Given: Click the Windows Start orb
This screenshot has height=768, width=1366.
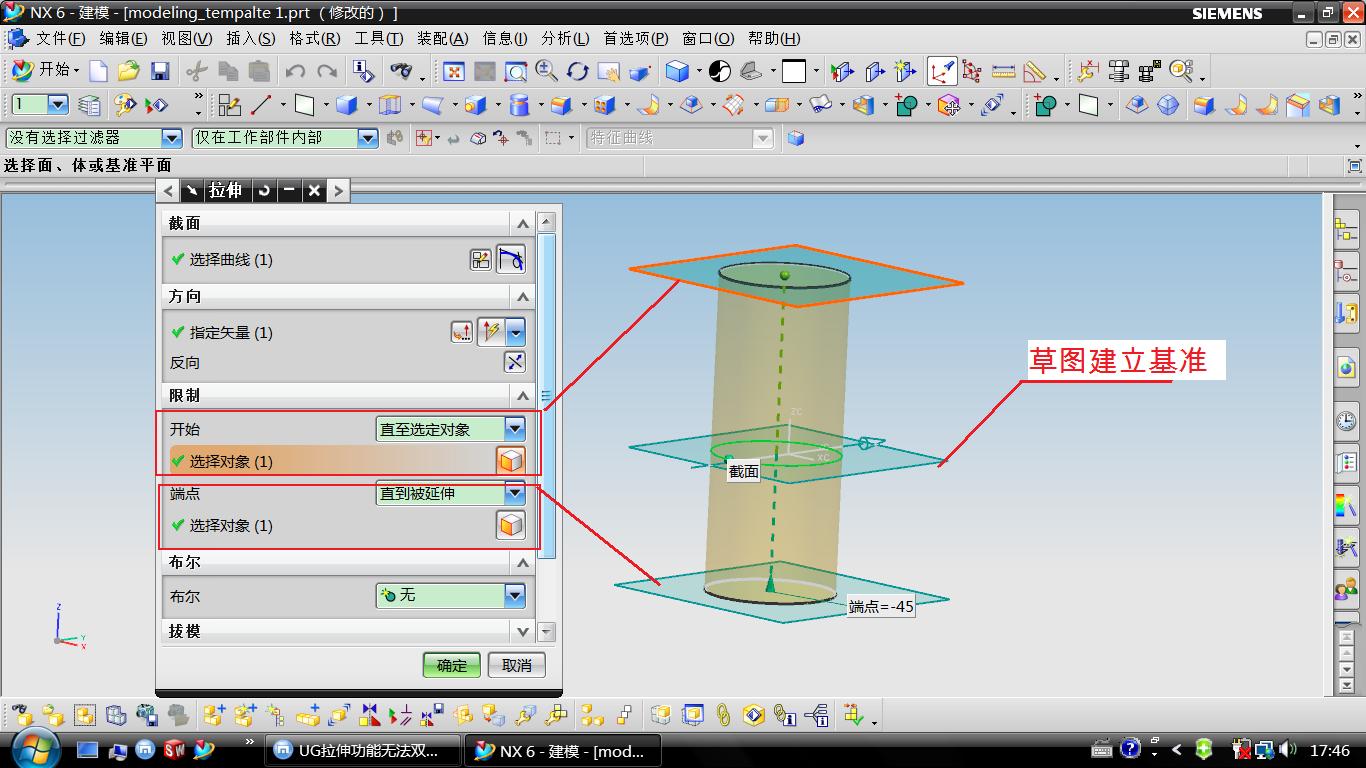Looking at the screenshot, I should click(35, 748).
